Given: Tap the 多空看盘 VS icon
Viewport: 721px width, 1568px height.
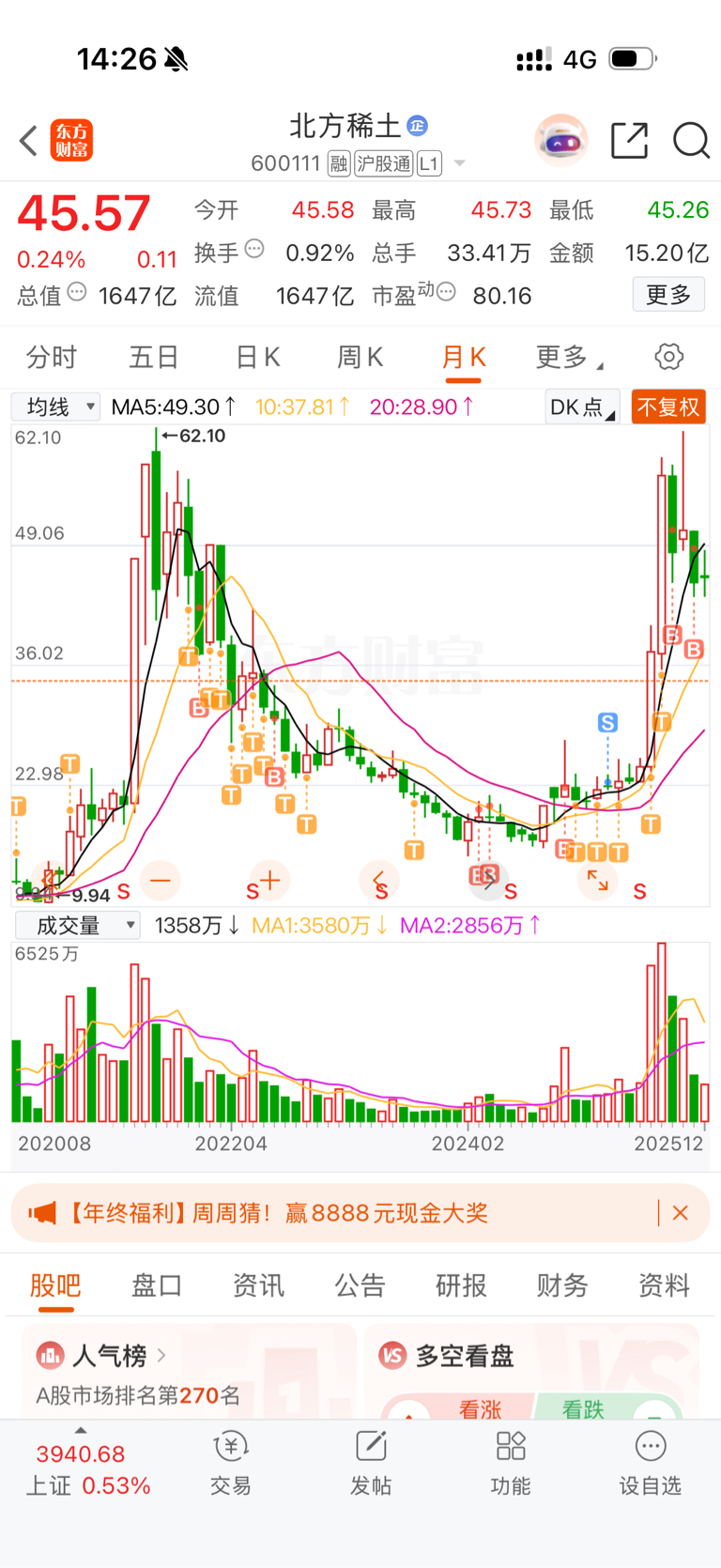Looking at the screenshot, I should click(x=392, y=1356).
